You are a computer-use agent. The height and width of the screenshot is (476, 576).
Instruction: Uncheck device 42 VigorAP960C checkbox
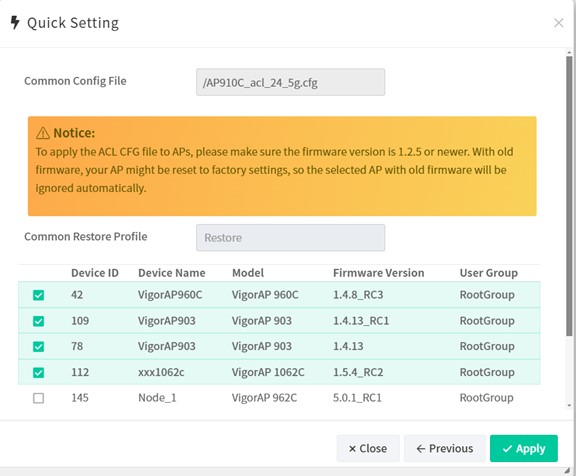[39, 295]
